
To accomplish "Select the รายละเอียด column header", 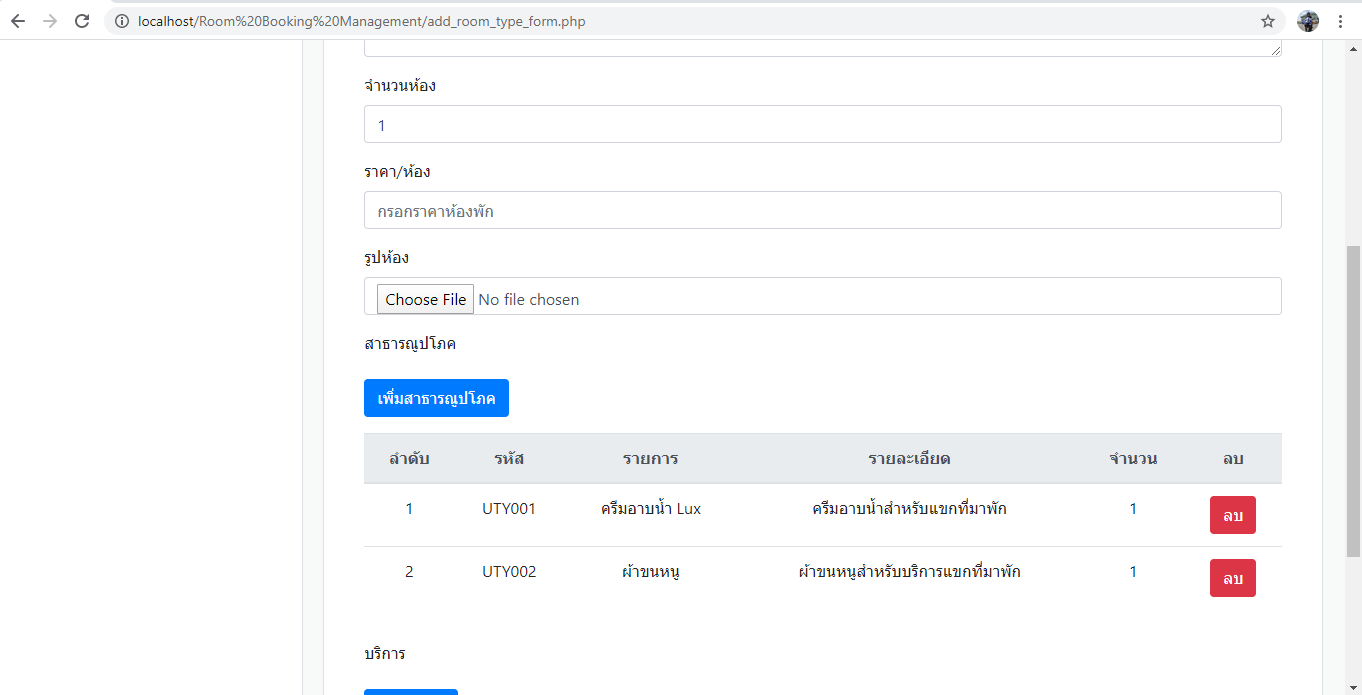I will pyautogui.click(x=909, y=459).
